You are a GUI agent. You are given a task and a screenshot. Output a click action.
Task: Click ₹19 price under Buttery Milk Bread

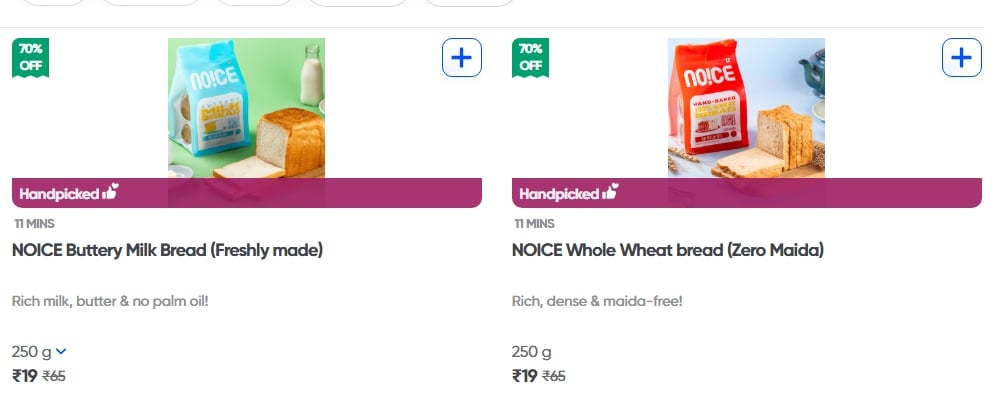[24, 376]
